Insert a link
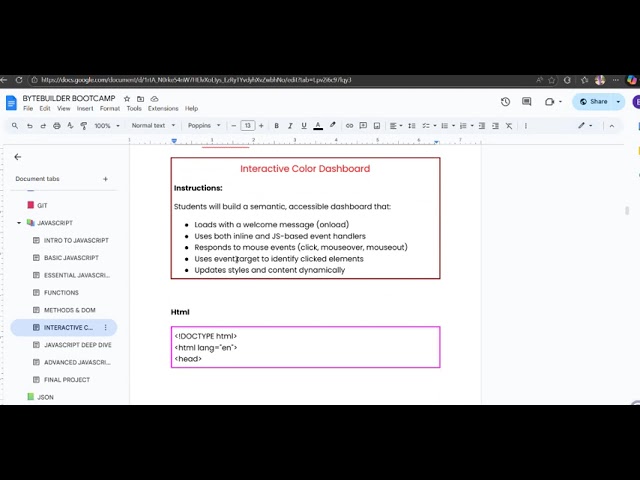Viewport: 640px width, 480px height. pos(349,126)
